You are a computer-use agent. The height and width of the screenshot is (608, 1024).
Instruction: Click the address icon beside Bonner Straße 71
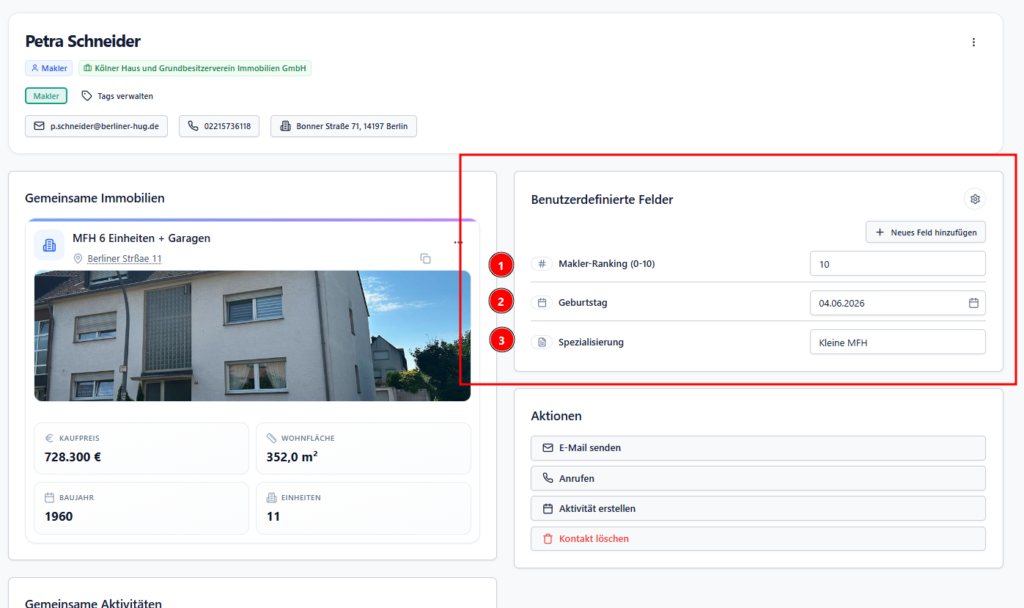[287, 126]
